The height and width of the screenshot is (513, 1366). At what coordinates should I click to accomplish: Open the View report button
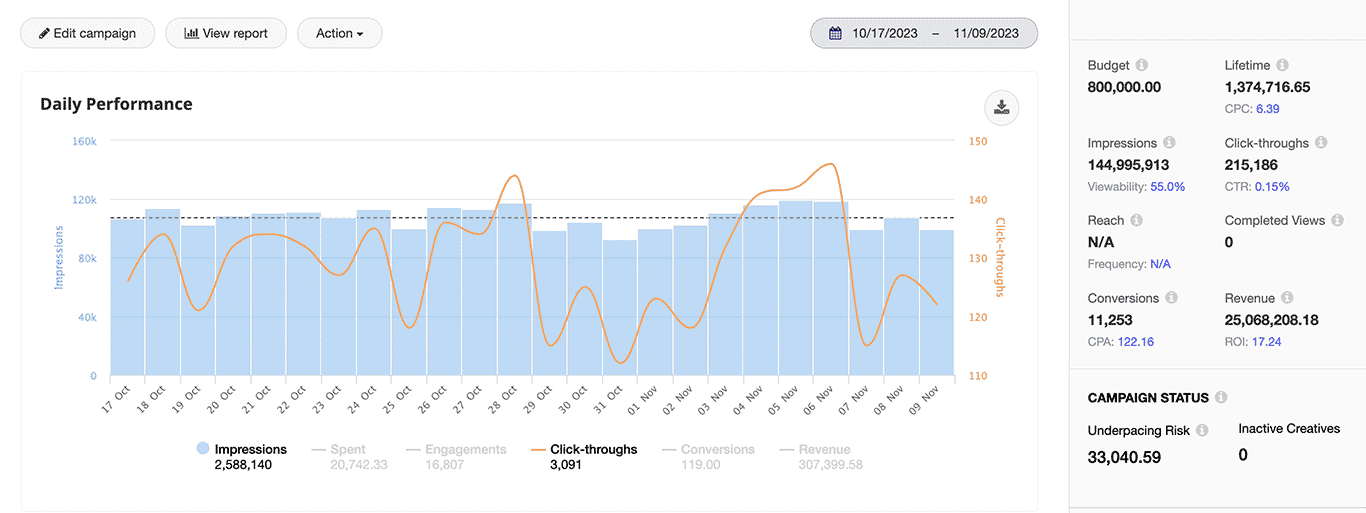pyautogui.click(x=226, y=33)
